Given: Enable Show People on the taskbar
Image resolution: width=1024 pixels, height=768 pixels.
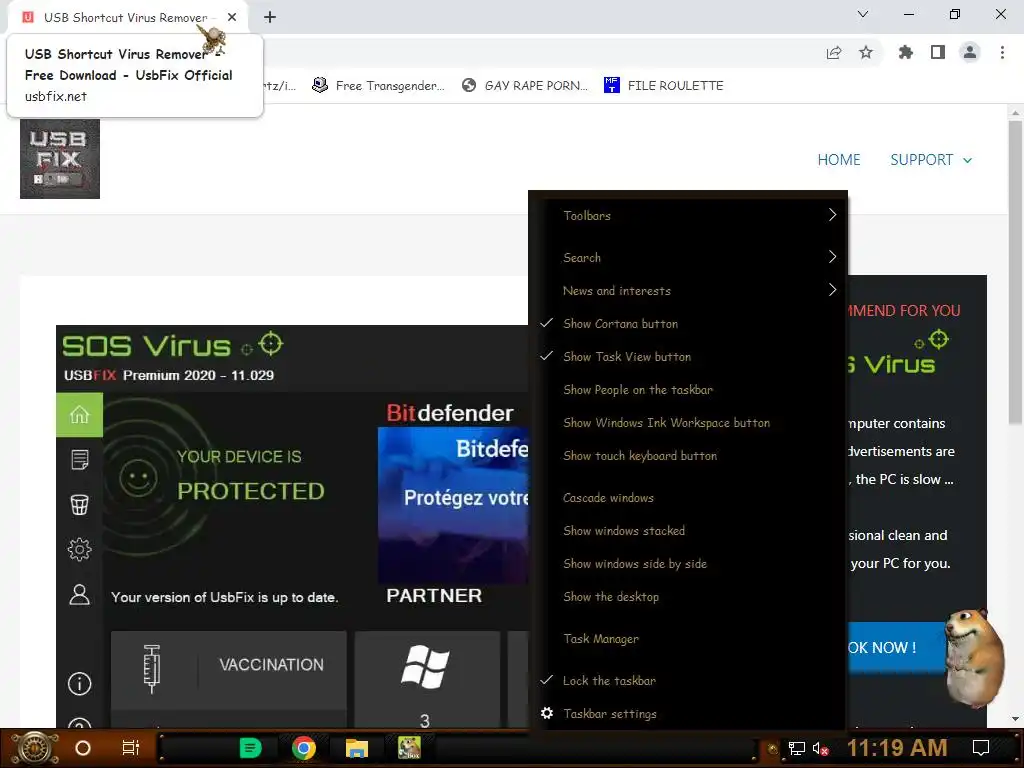Looking at the screenshot, I should [x=688, y=390].
